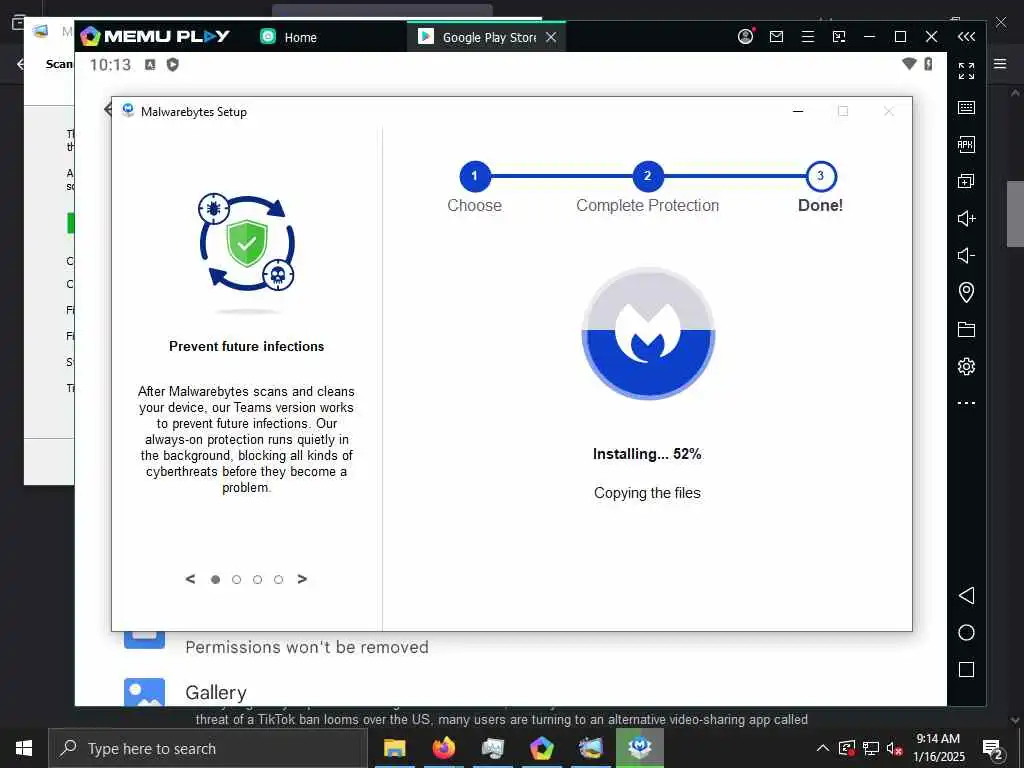Screen dimensions: 1024x768
Task: Click the muted speaker tray icon
Action: click(895, 748)
